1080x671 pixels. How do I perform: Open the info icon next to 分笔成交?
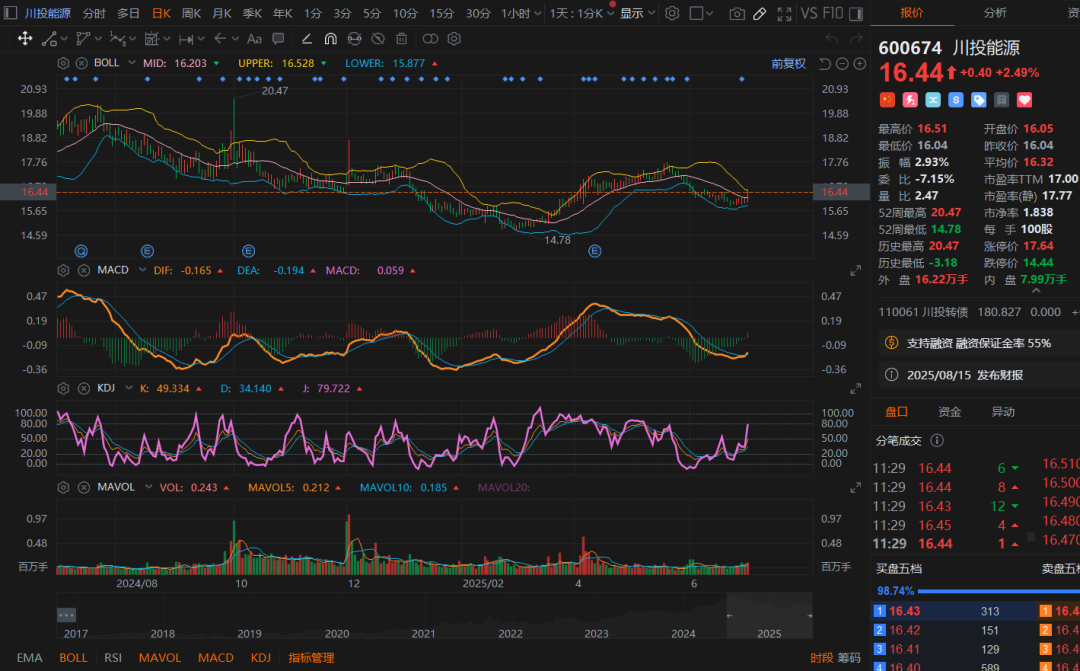pos(937,440)
